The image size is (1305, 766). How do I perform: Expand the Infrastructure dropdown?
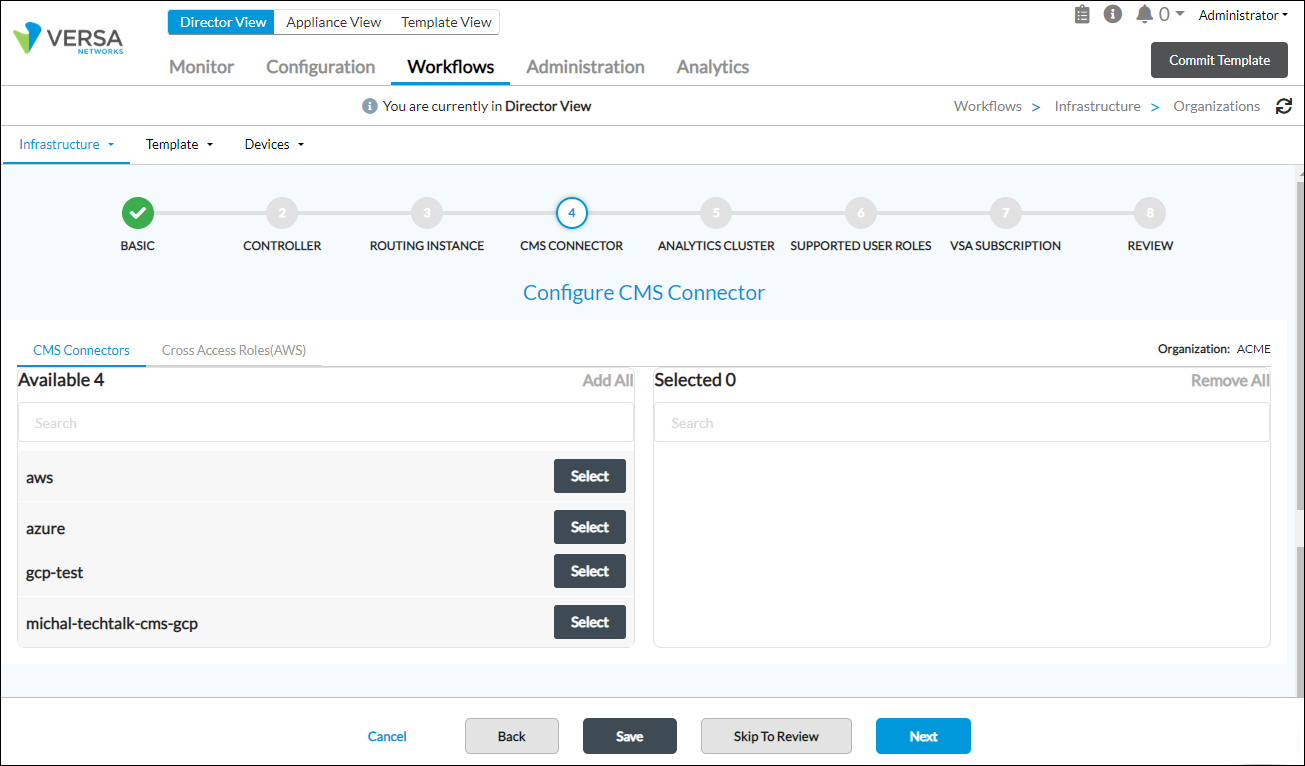click(66, 144)
